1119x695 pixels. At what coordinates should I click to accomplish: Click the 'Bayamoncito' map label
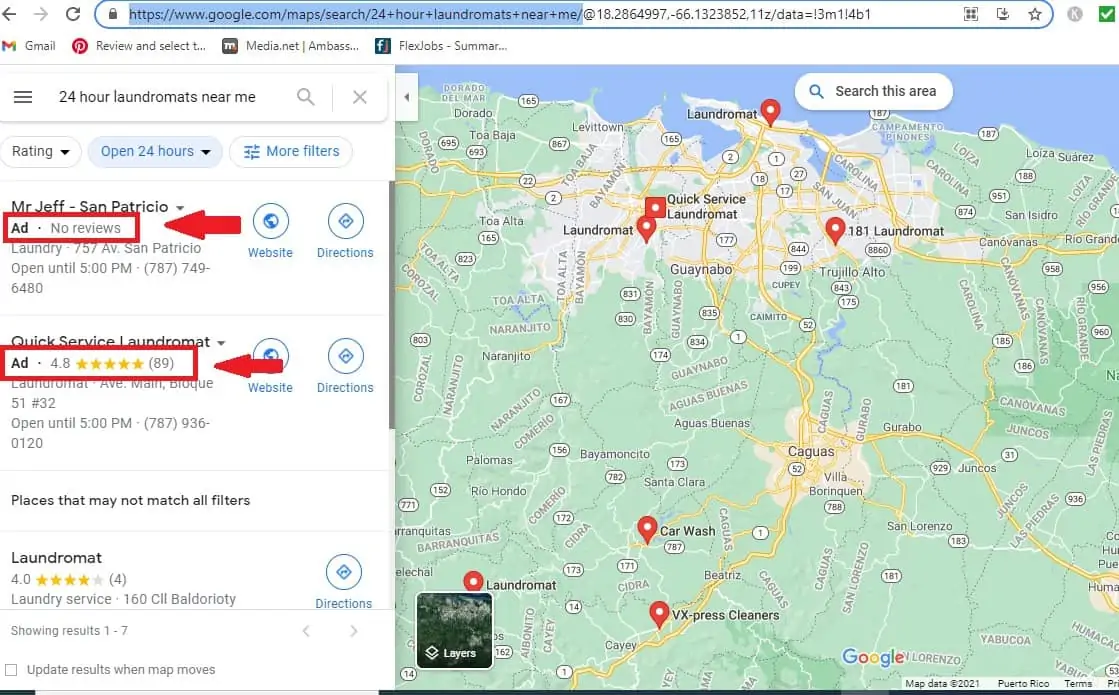614,454
